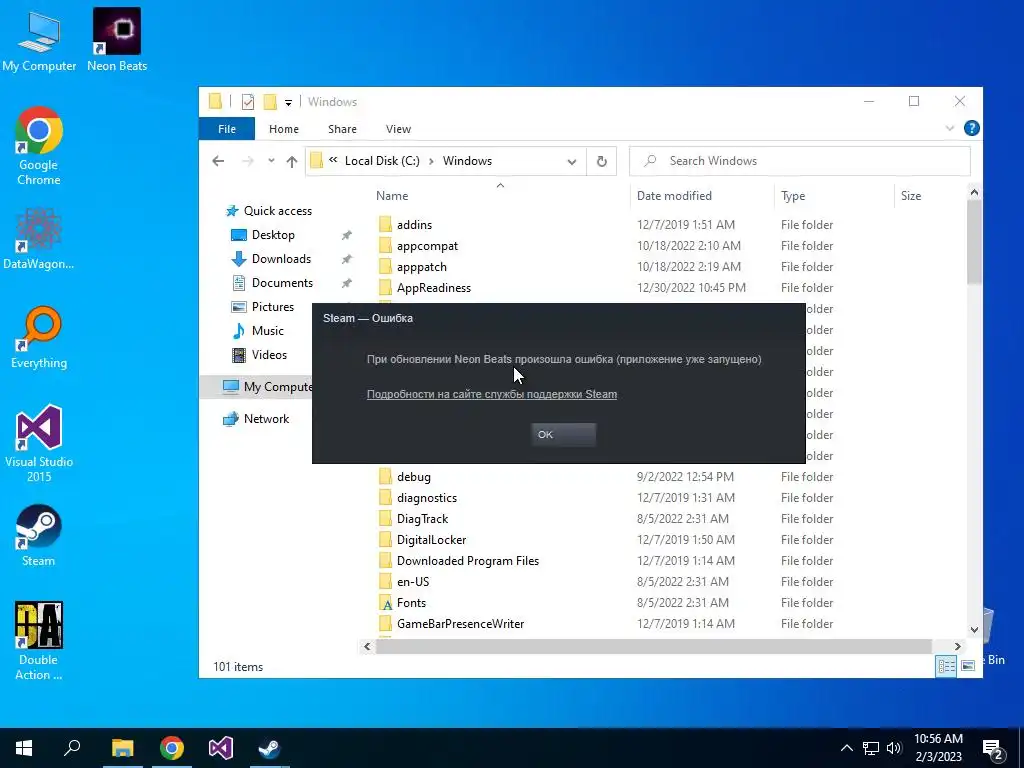Expand the address bar history dropdown
Viewport: 1024px width, 768px height.
click(571, 161)
